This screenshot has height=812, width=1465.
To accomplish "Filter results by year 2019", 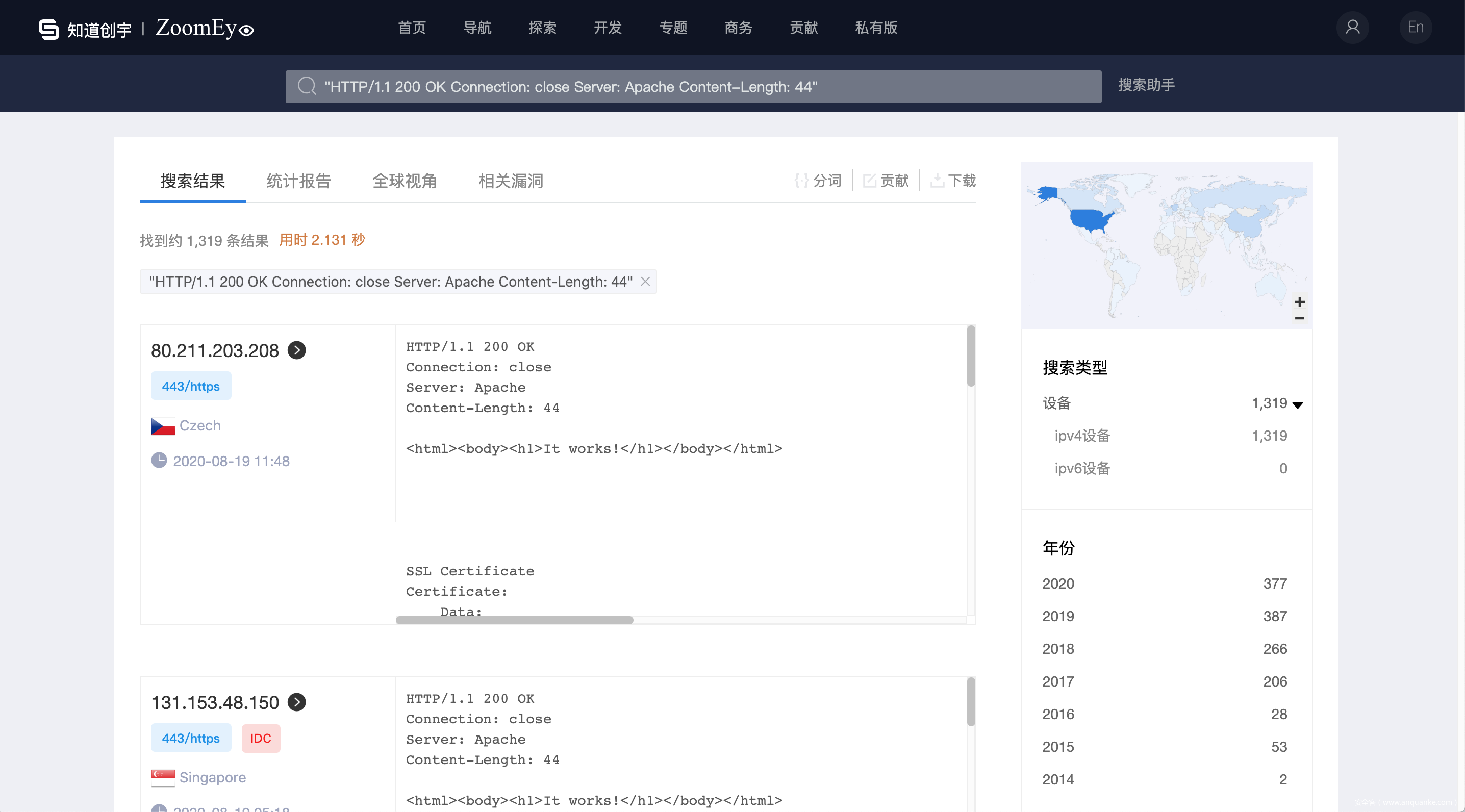I will [1058, 616].
